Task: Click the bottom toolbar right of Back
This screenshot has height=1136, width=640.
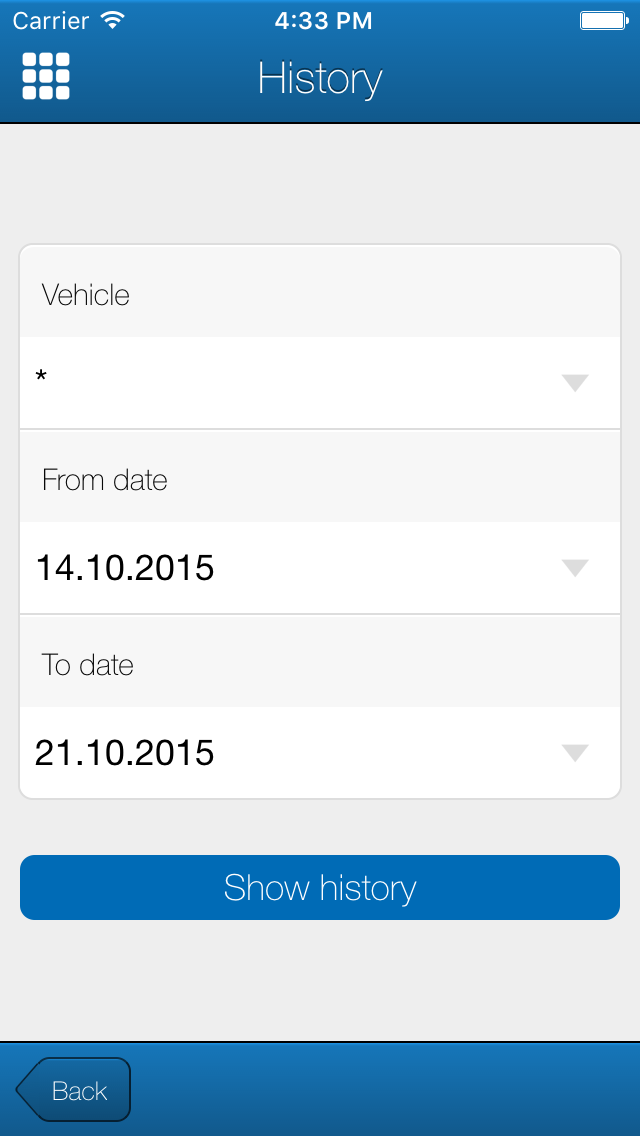Action: (x=400, y=1090)
